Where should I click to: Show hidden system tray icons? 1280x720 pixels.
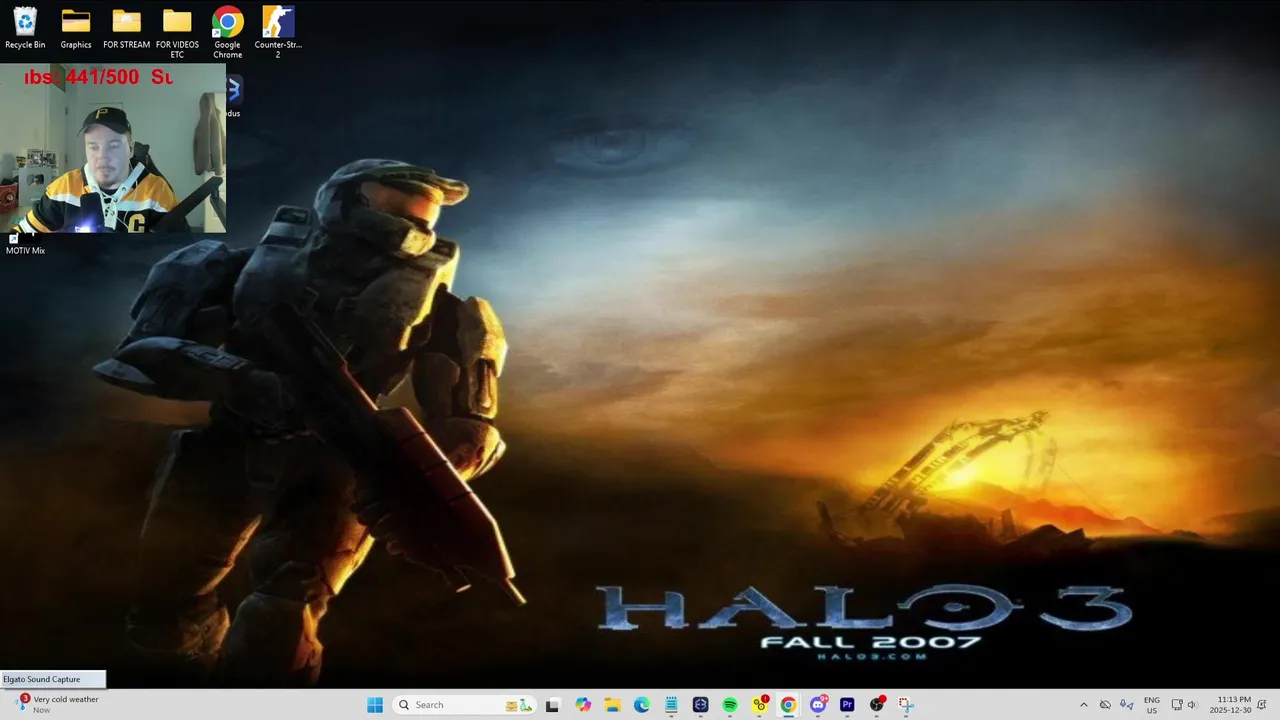(x=1083, y=705)
